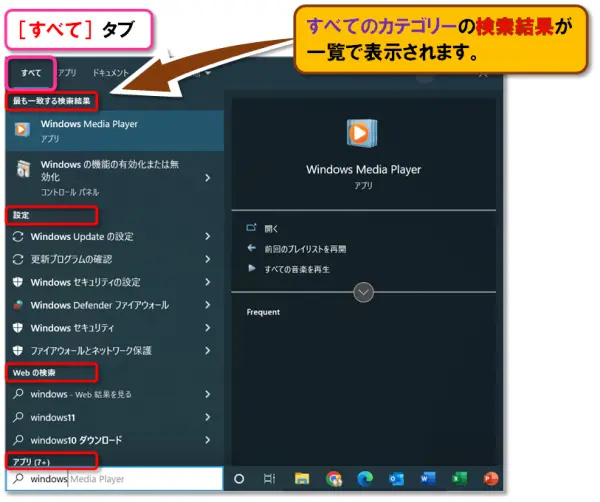Image resolution: width=600 pixels, height=502 pixels.
Task: Click すべての音楽を再生 action
Action: [297, 269]
